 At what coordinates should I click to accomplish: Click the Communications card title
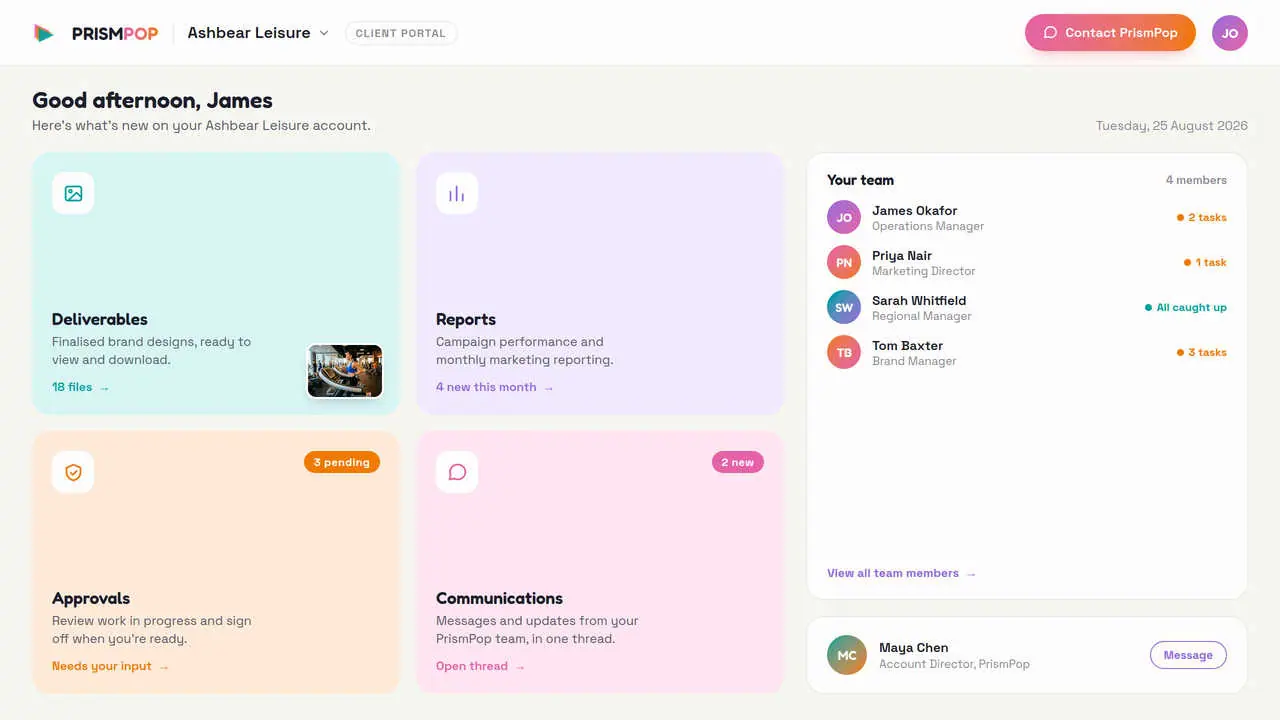coord(499,598)
